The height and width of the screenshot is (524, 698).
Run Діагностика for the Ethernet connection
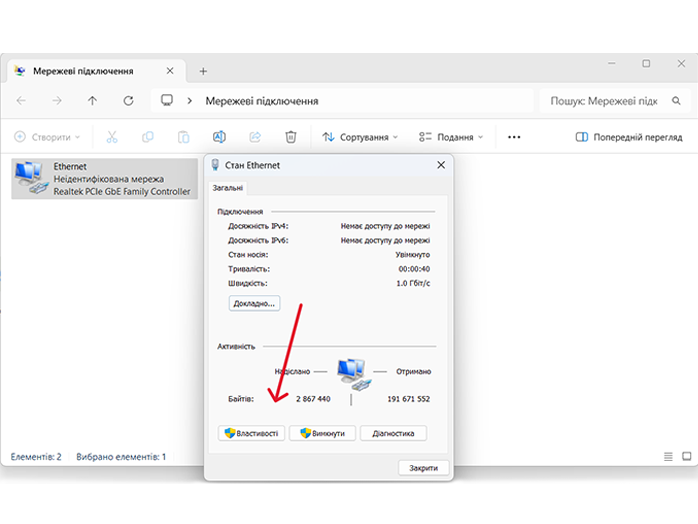394,433
